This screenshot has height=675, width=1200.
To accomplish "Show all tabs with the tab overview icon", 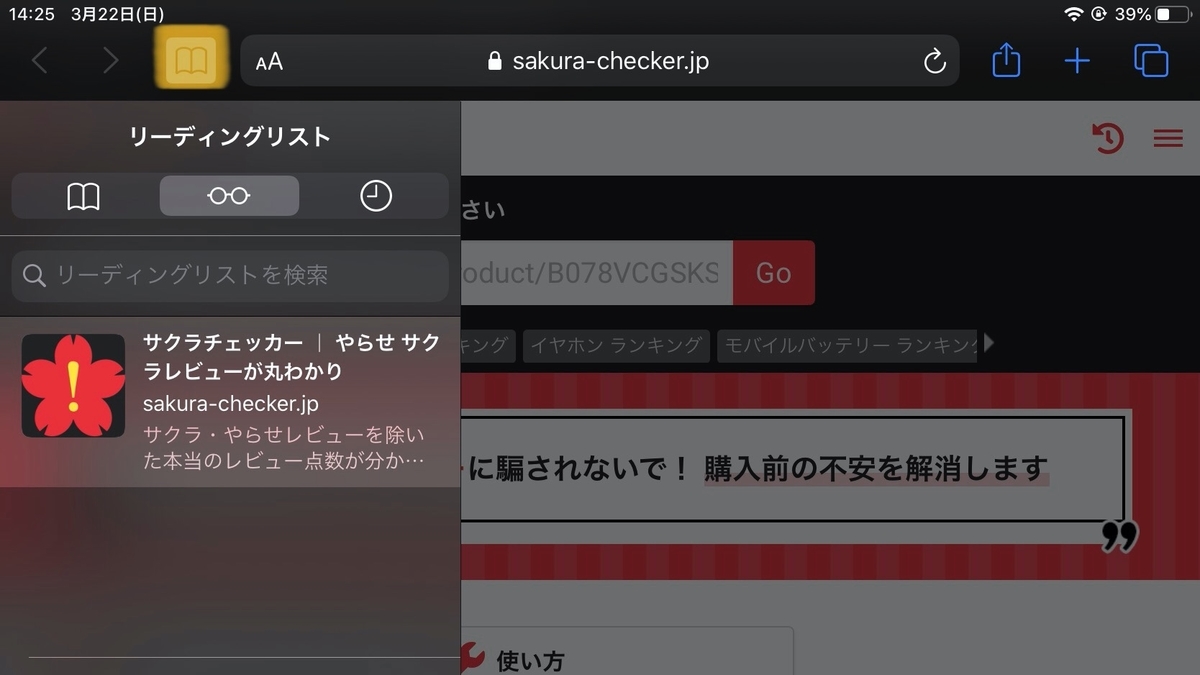I will coord(1151,60).
